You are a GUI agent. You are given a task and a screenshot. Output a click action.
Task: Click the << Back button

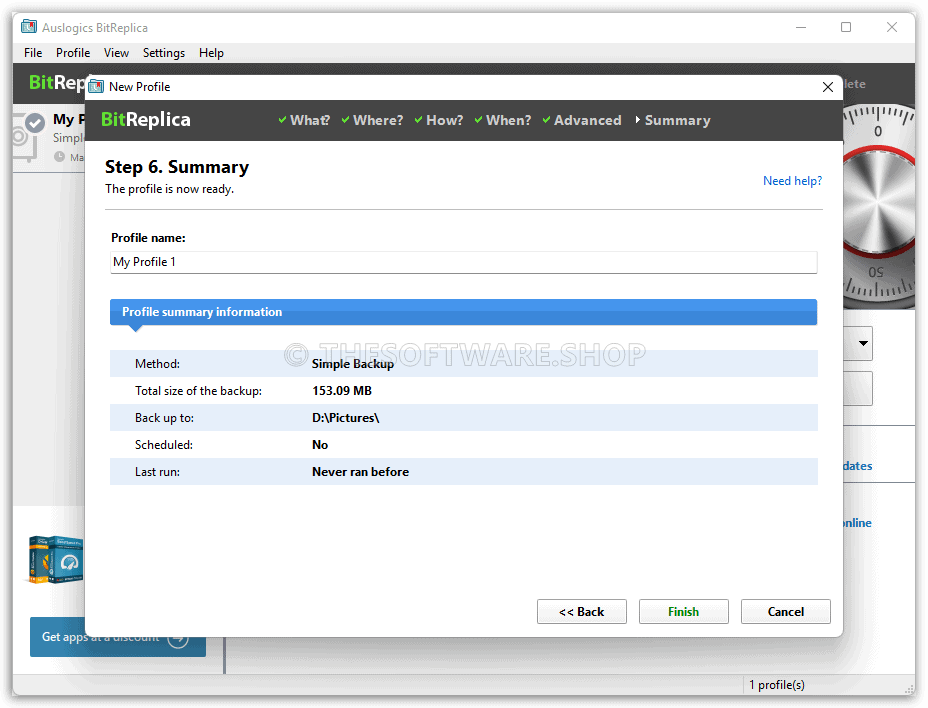coord(581,612)
